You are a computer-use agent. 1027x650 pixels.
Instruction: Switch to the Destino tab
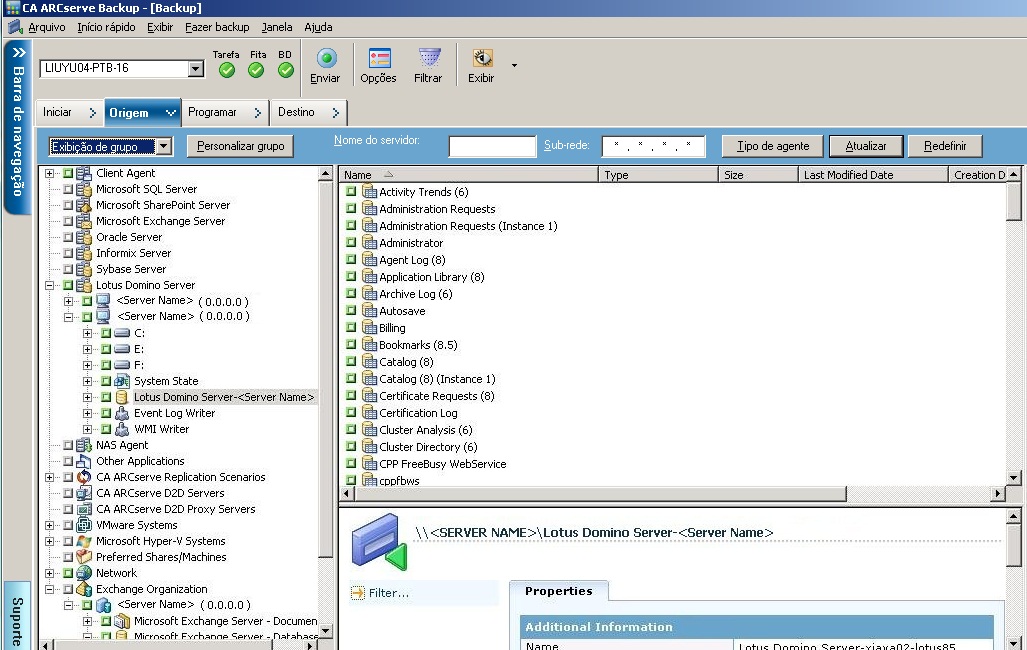pos(308,113)
